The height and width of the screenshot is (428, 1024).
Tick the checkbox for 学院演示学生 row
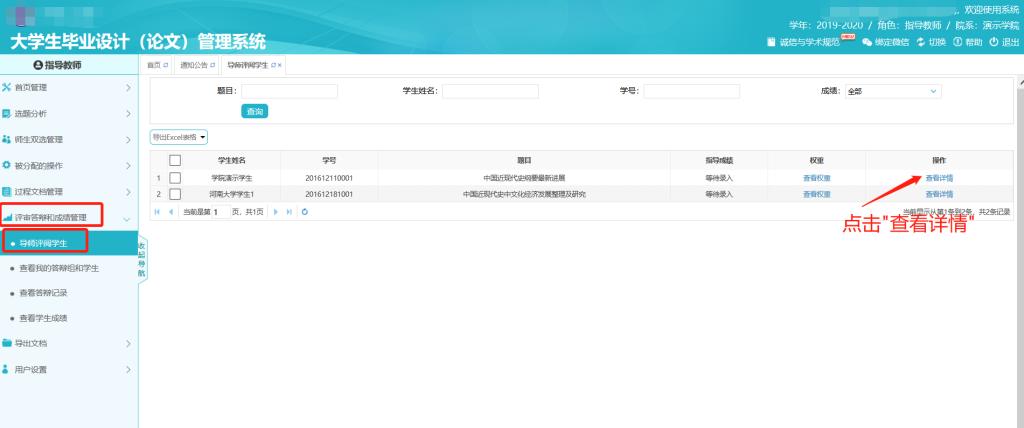click(x=175, y=178)
